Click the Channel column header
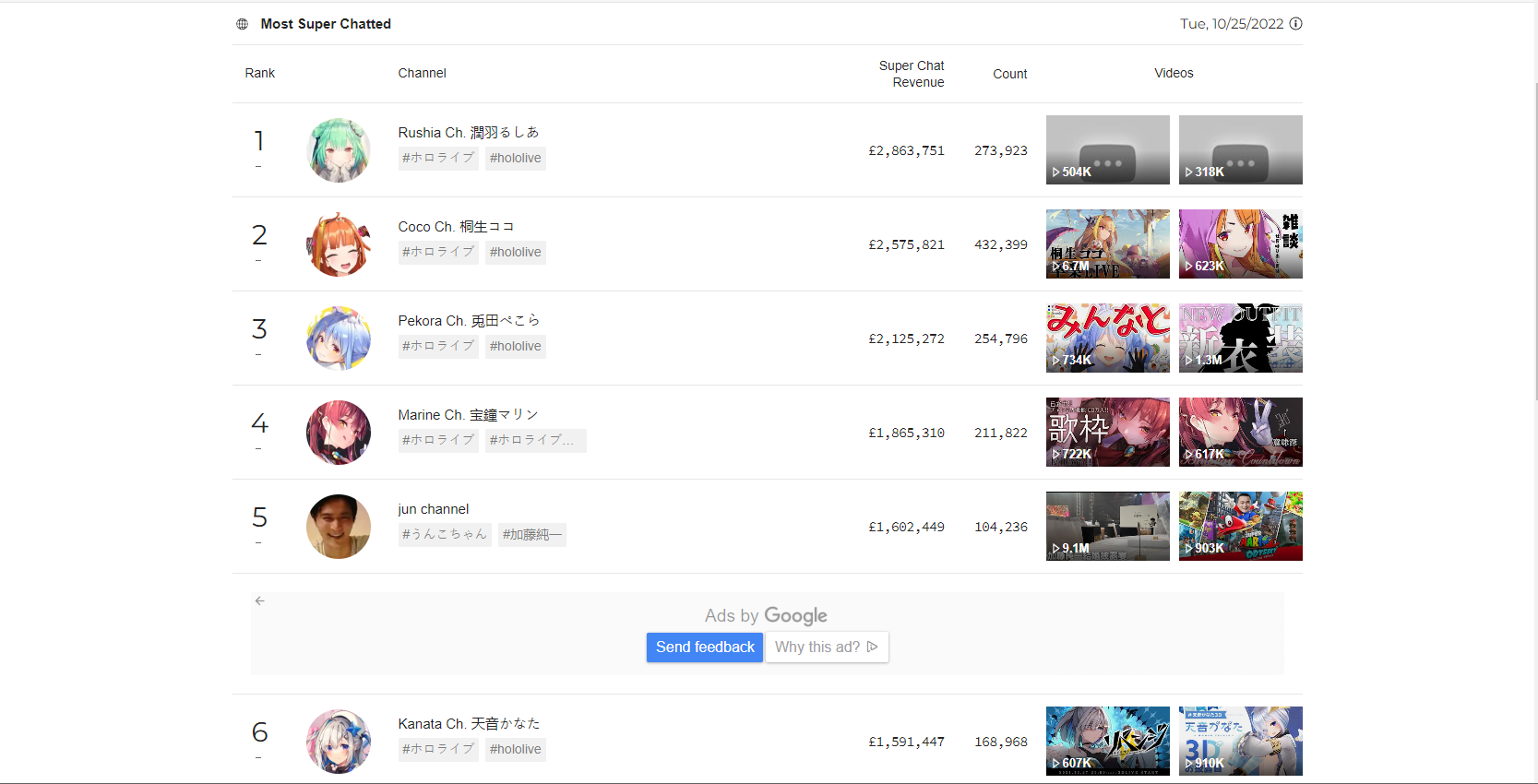This screenshot has height=784, width=1538. pos(423,73)
